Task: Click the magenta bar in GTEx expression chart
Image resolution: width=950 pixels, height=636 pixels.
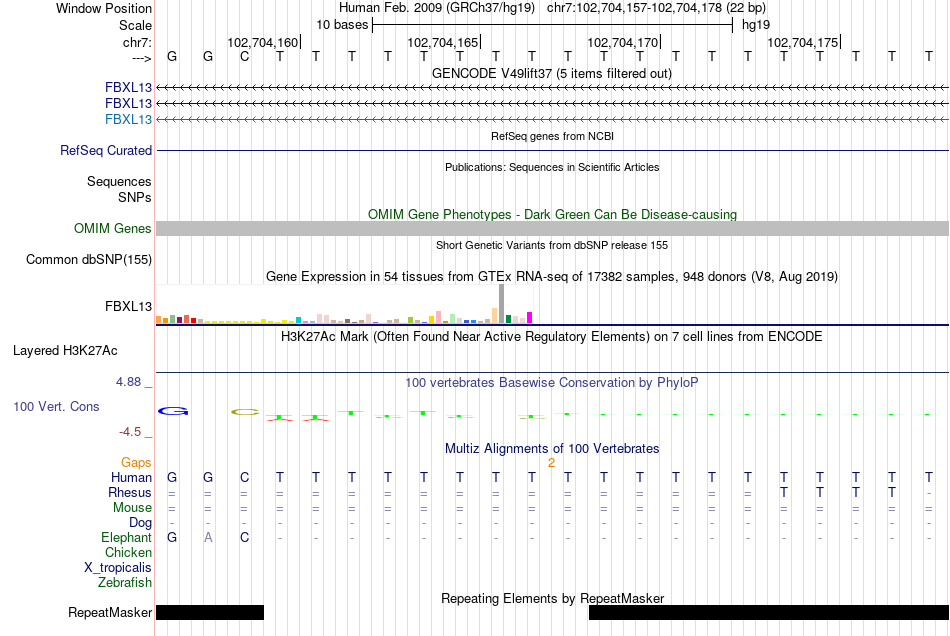Action: 530,317
